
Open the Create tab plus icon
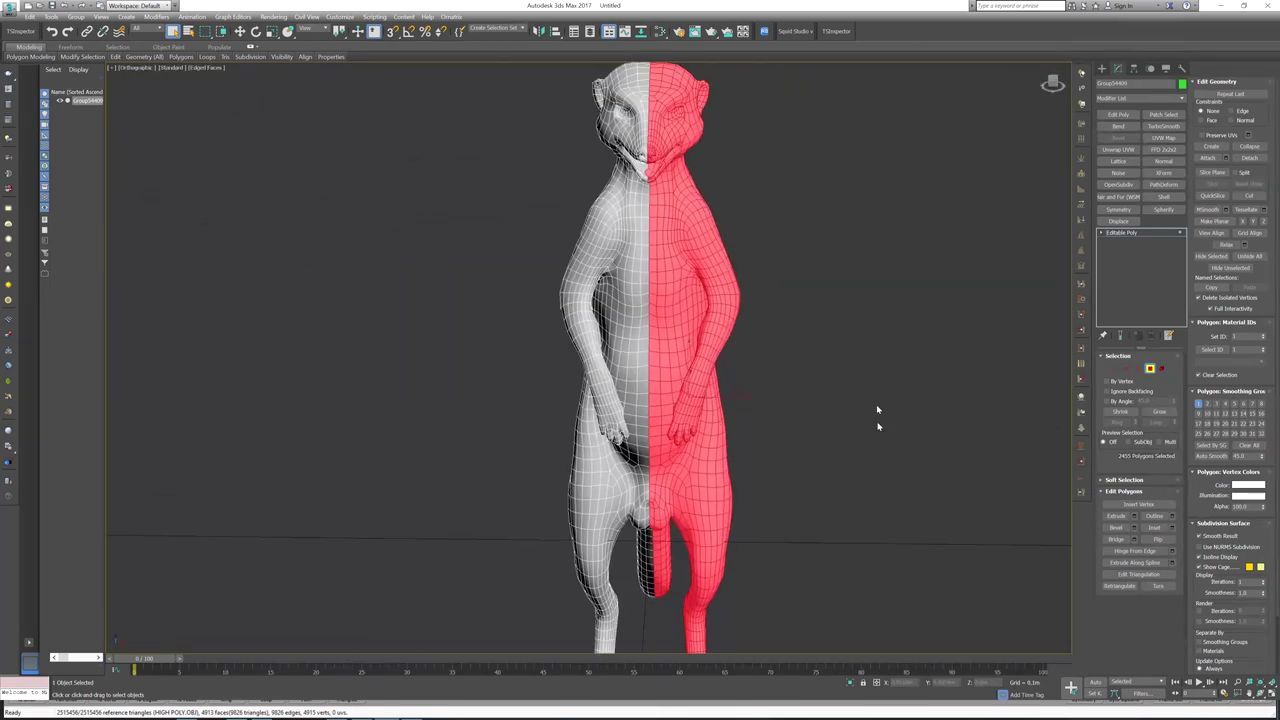click(1102, 69)
